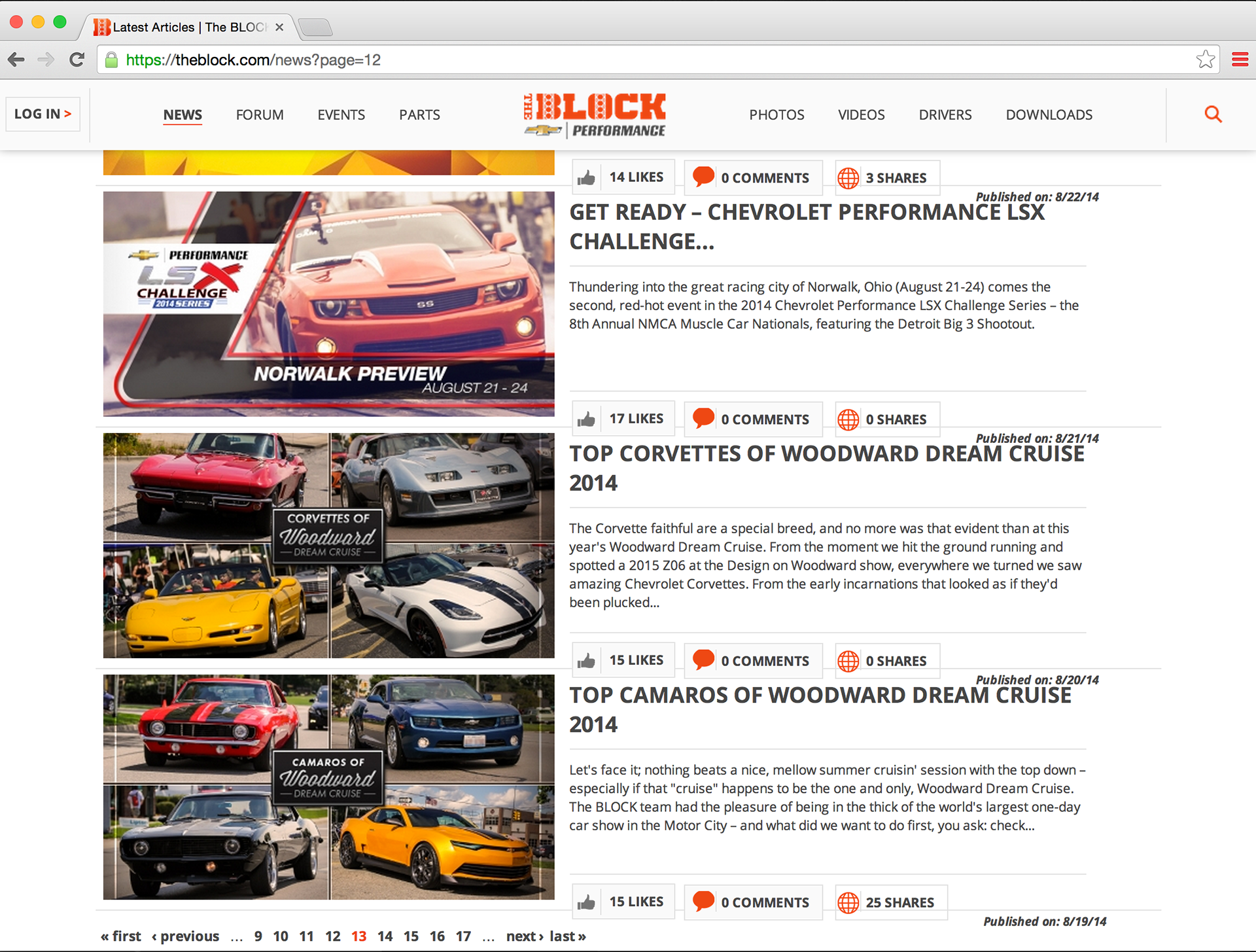Click thumbs-up icon above Top Camaros headline
The image size is (1256, 952).
587,660
